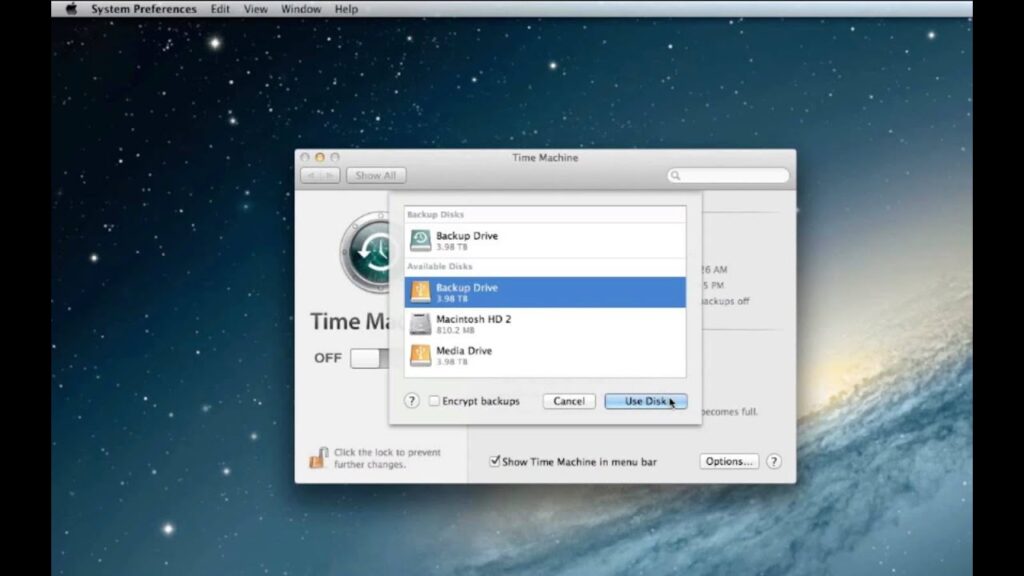The image size is (1024, 576).
Task: Open the Apple menu
Action: (70, 9)
